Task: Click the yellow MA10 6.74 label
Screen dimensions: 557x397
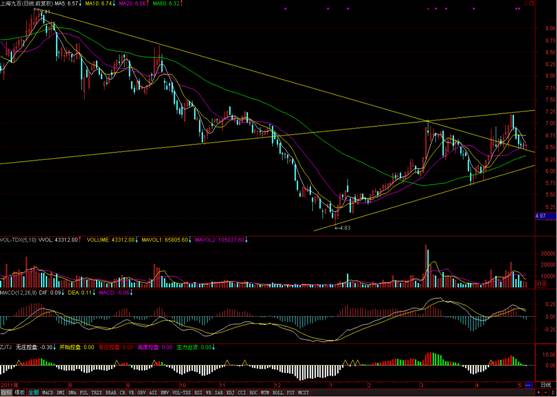Action: click(x=99, y=4)
